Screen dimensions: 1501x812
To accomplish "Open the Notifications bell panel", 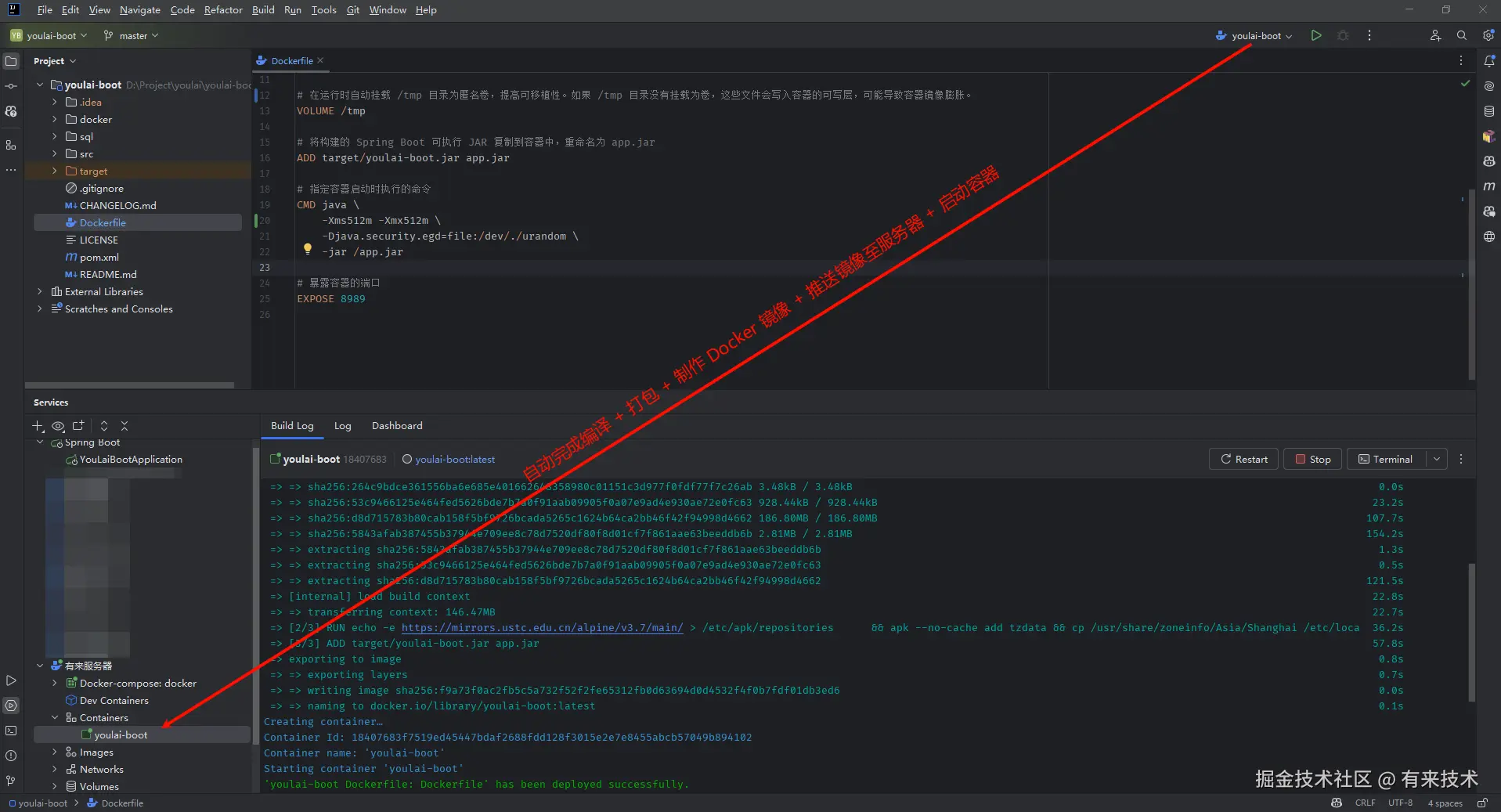I will coord(1489,61).
